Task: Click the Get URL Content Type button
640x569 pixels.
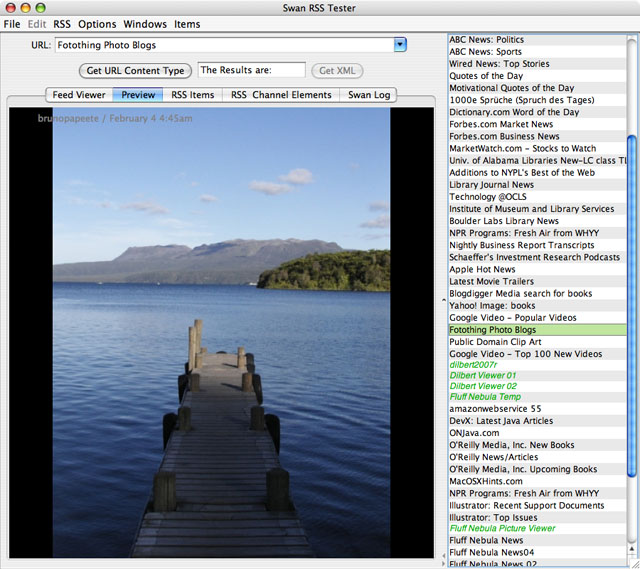Action: click(x=135, y=71)
